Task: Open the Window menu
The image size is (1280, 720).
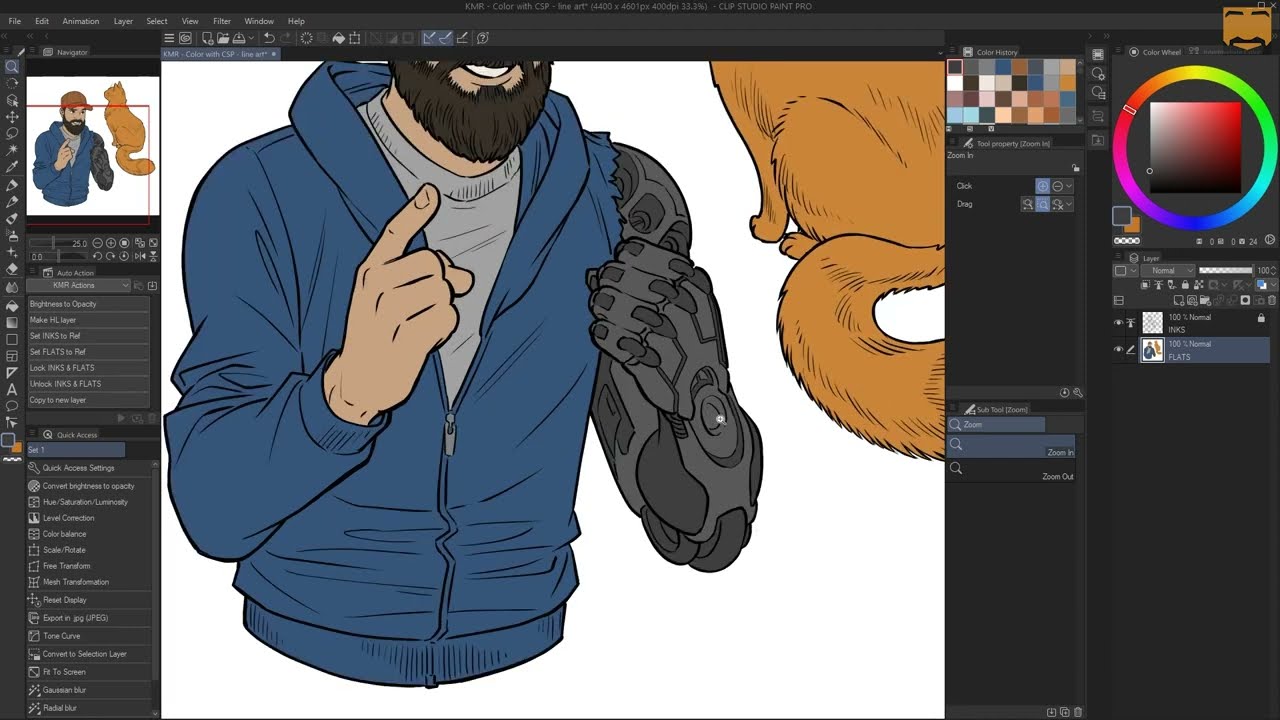Action: (259, 21)
